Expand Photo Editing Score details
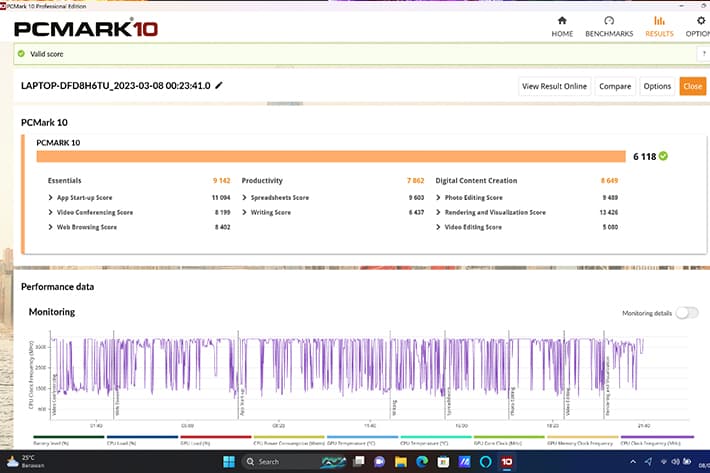The image size is (710, 473). point(438,197)
